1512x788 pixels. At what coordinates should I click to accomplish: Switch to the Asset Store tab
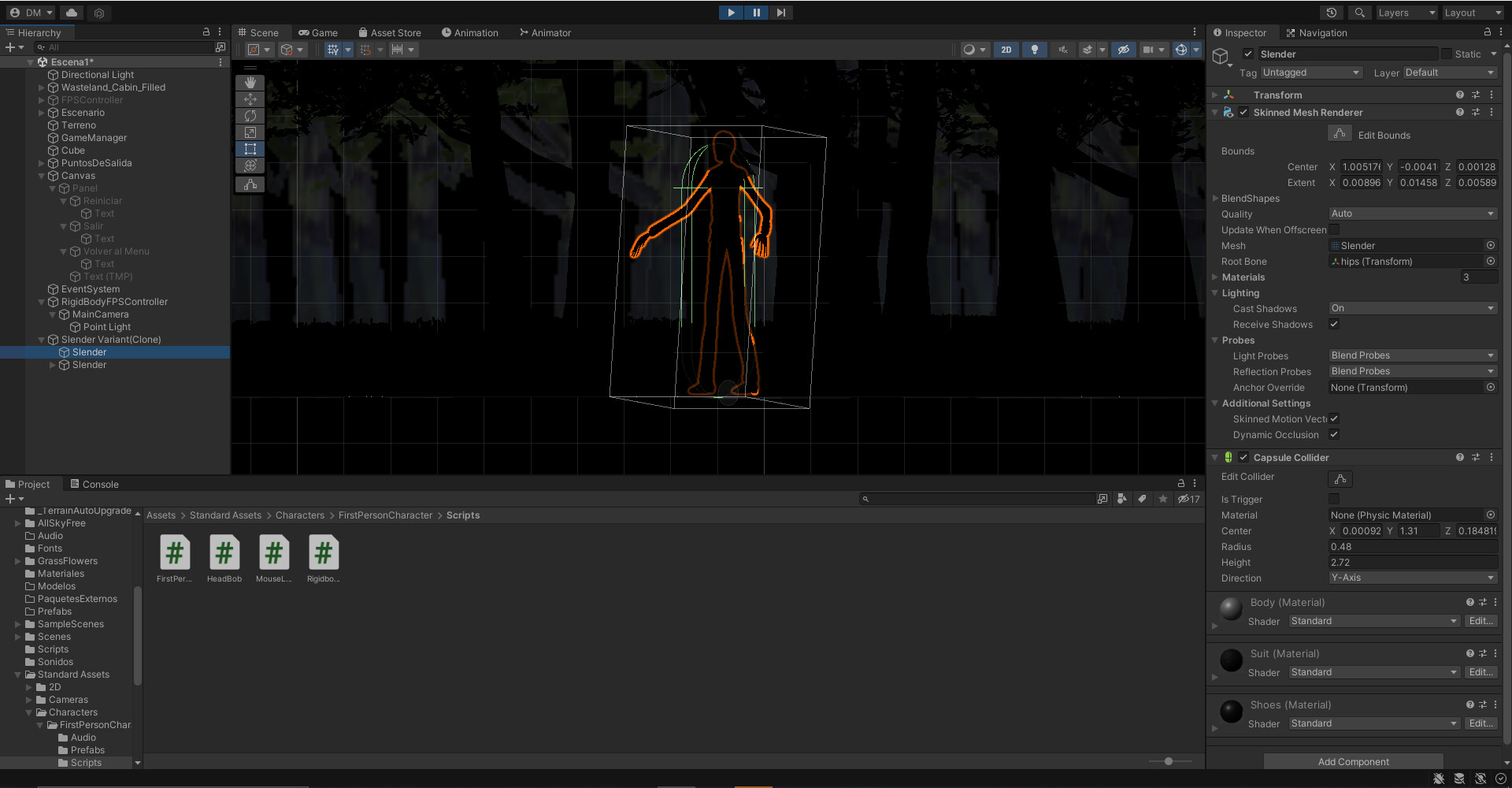pyautogui.click(x=390, y=32)
